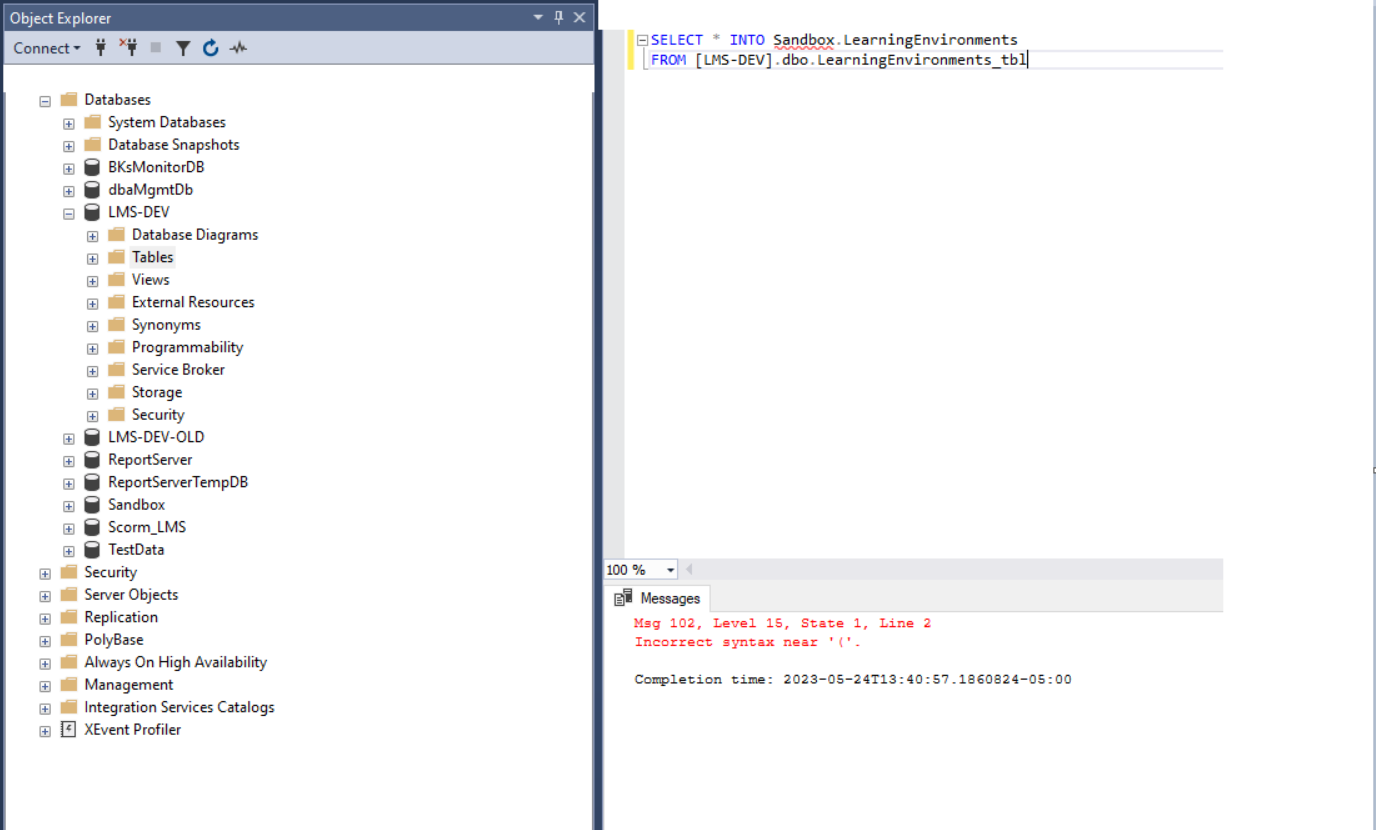The image size is (1376, 830).
Task: Launch Activity Monitor from the toolbar
Action: click(x=238, y=48)
